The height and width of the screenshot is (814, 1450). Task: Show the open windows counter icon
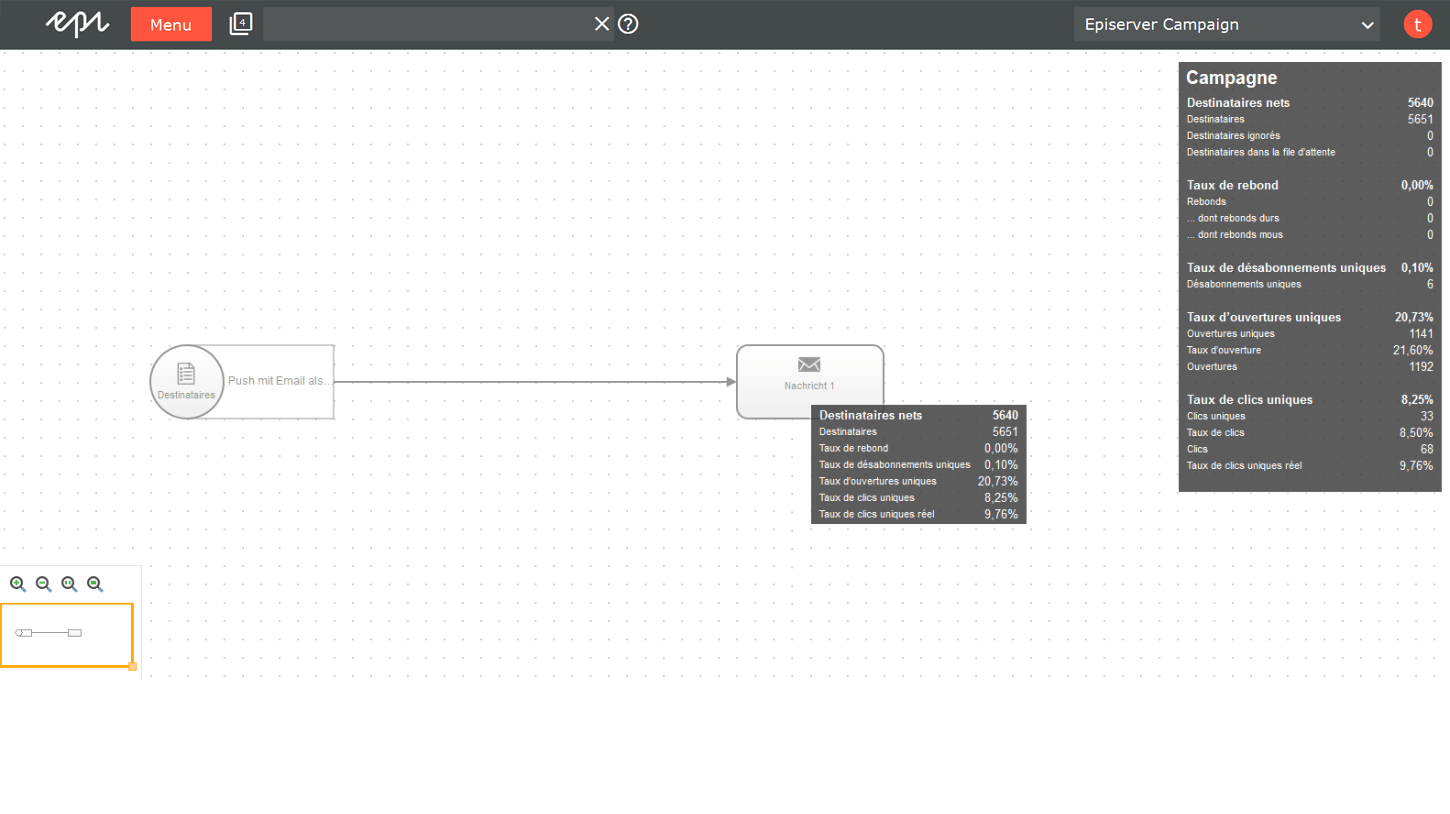(240, 24)
